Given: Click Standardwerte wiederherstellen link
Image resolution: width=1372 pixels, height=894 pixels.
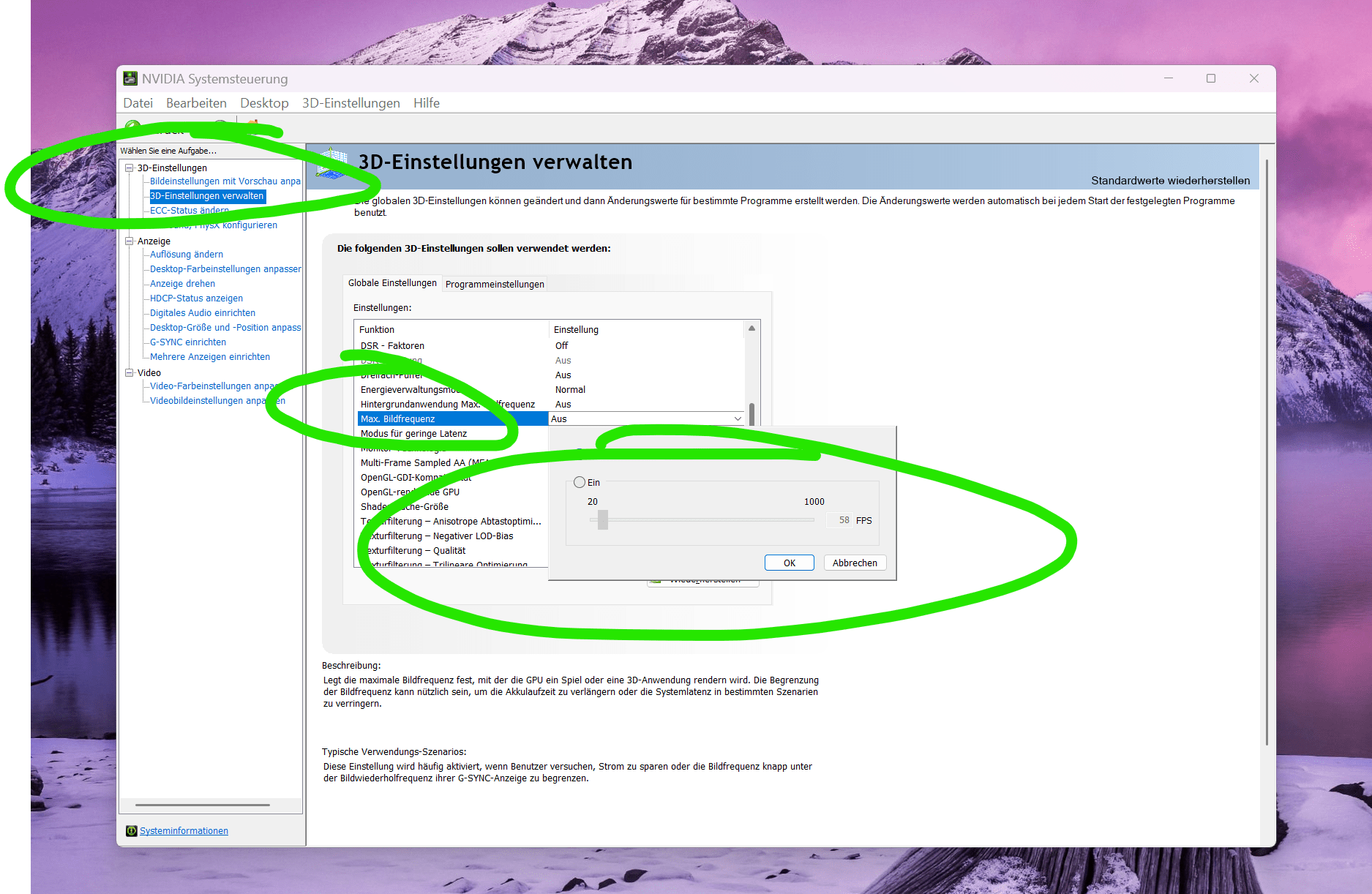Looking at the screenshot, I should tap(1170, 181).
